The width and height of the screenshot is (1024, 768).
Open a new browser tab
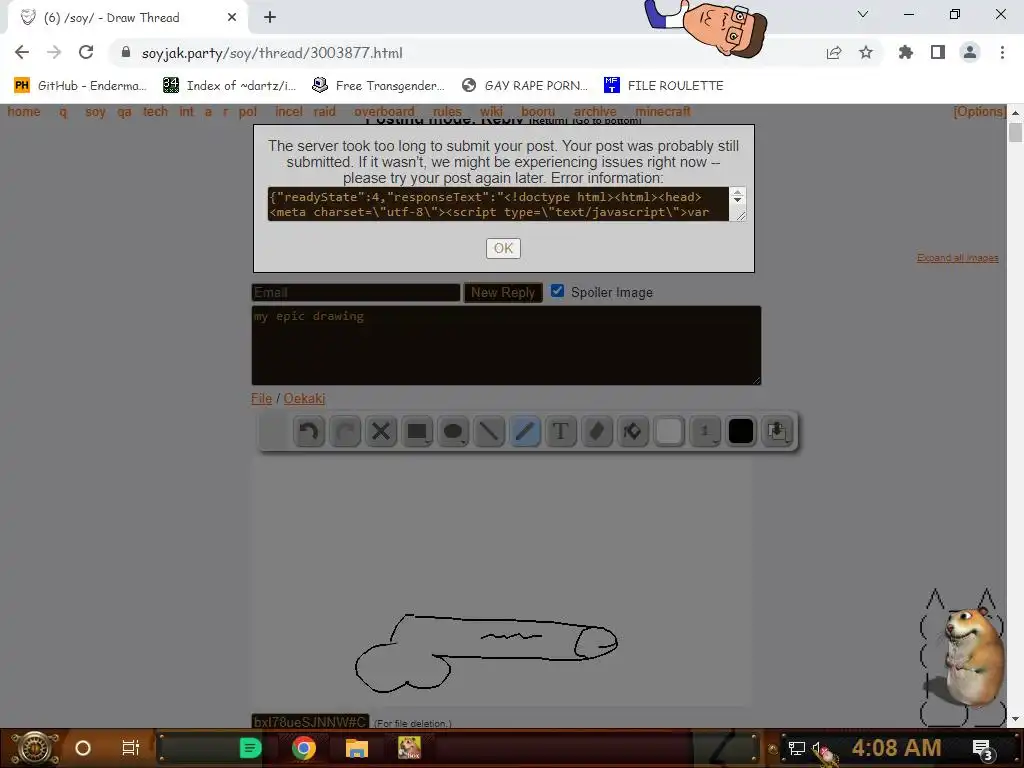point(270,18)
